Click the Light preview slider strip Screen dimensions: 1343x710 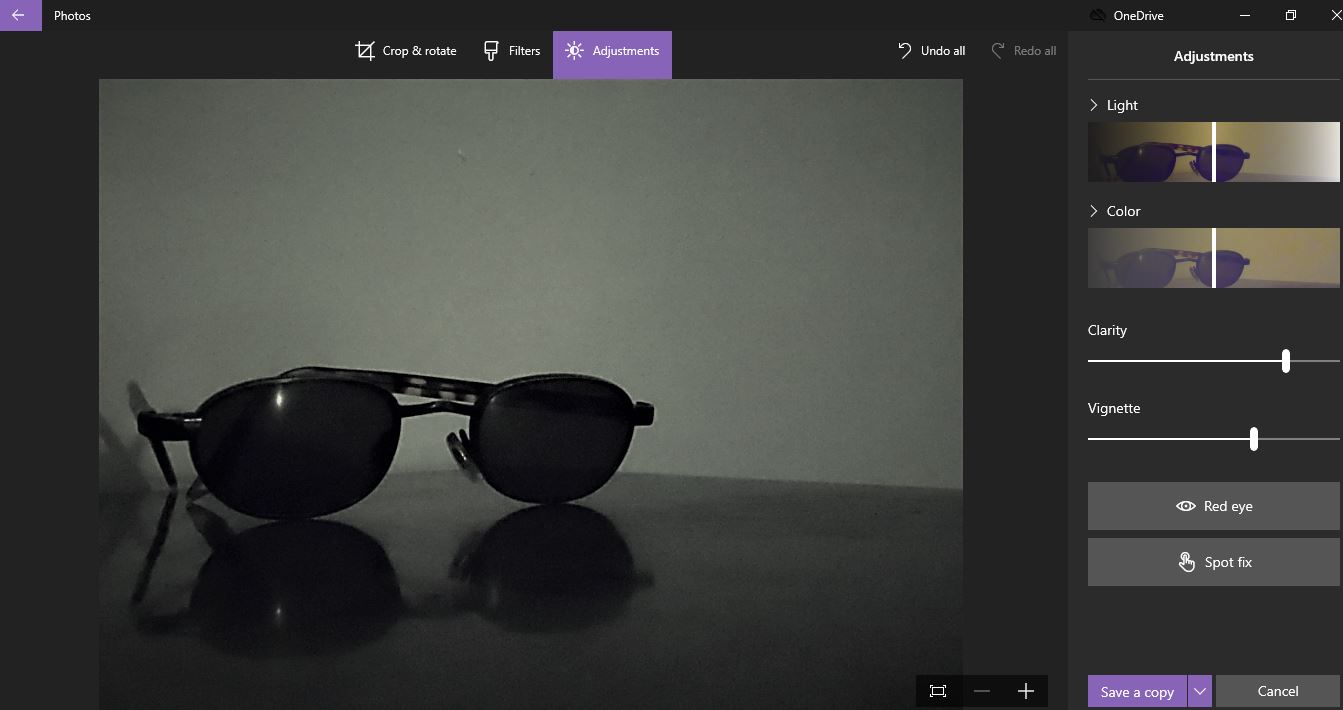pyautogui.click(x=1213, y=152)
